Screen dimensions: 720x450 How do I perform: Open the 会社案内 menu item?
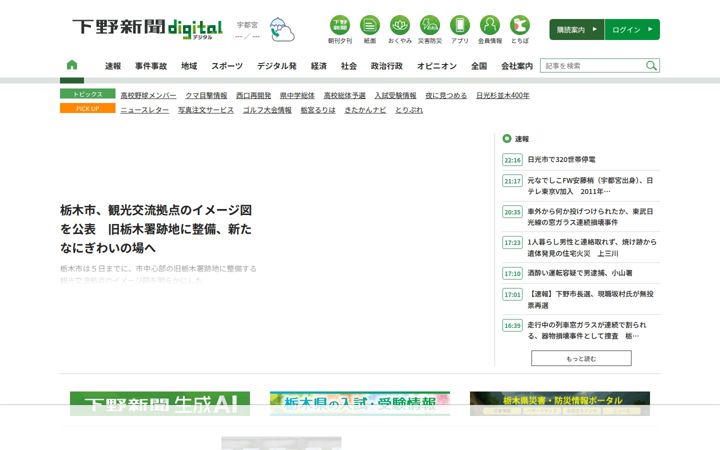(x=517, y=66)
